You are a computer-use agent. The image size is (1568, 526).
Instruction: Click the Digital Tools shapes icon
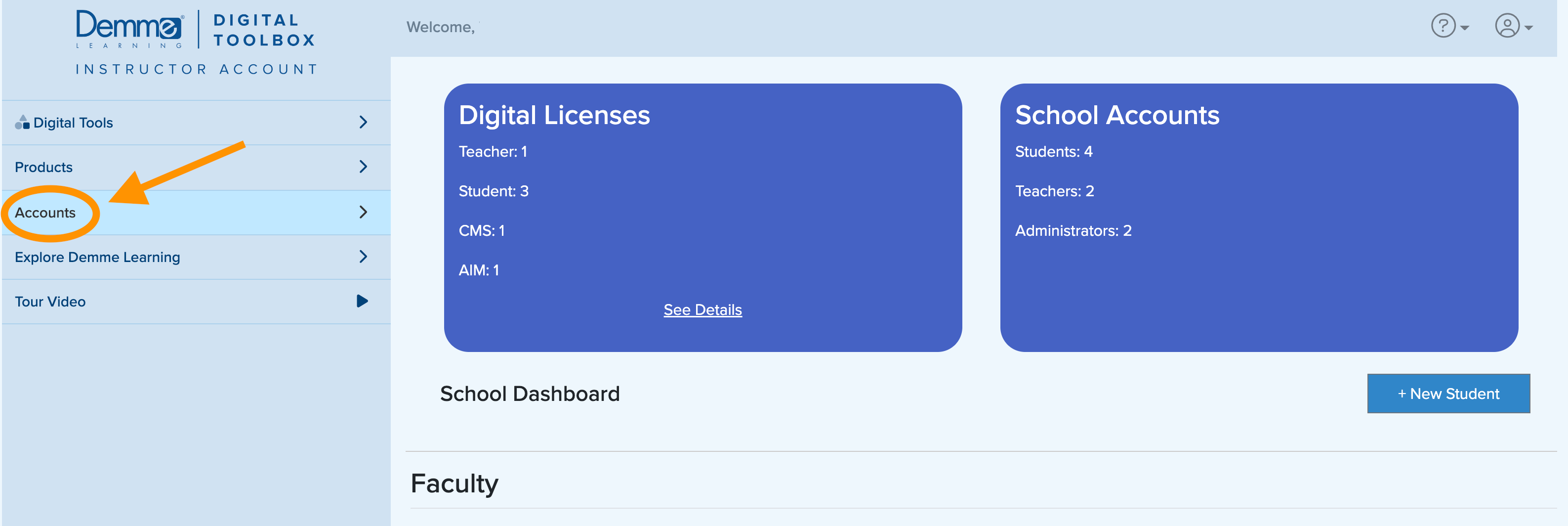[x=22, y=123]
